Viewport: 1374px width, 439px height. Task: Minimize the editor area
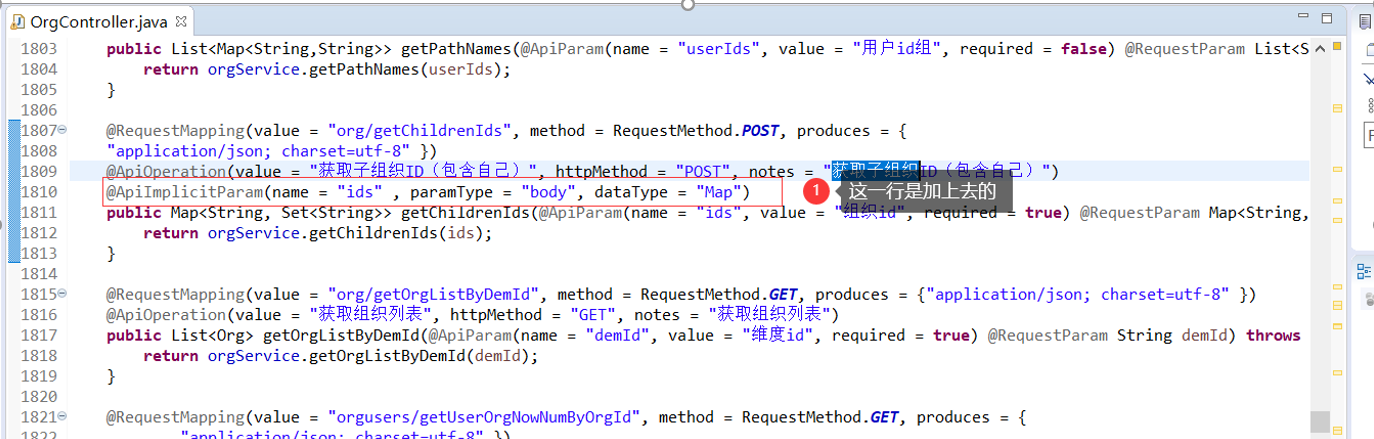click(x=1301, y=18)
